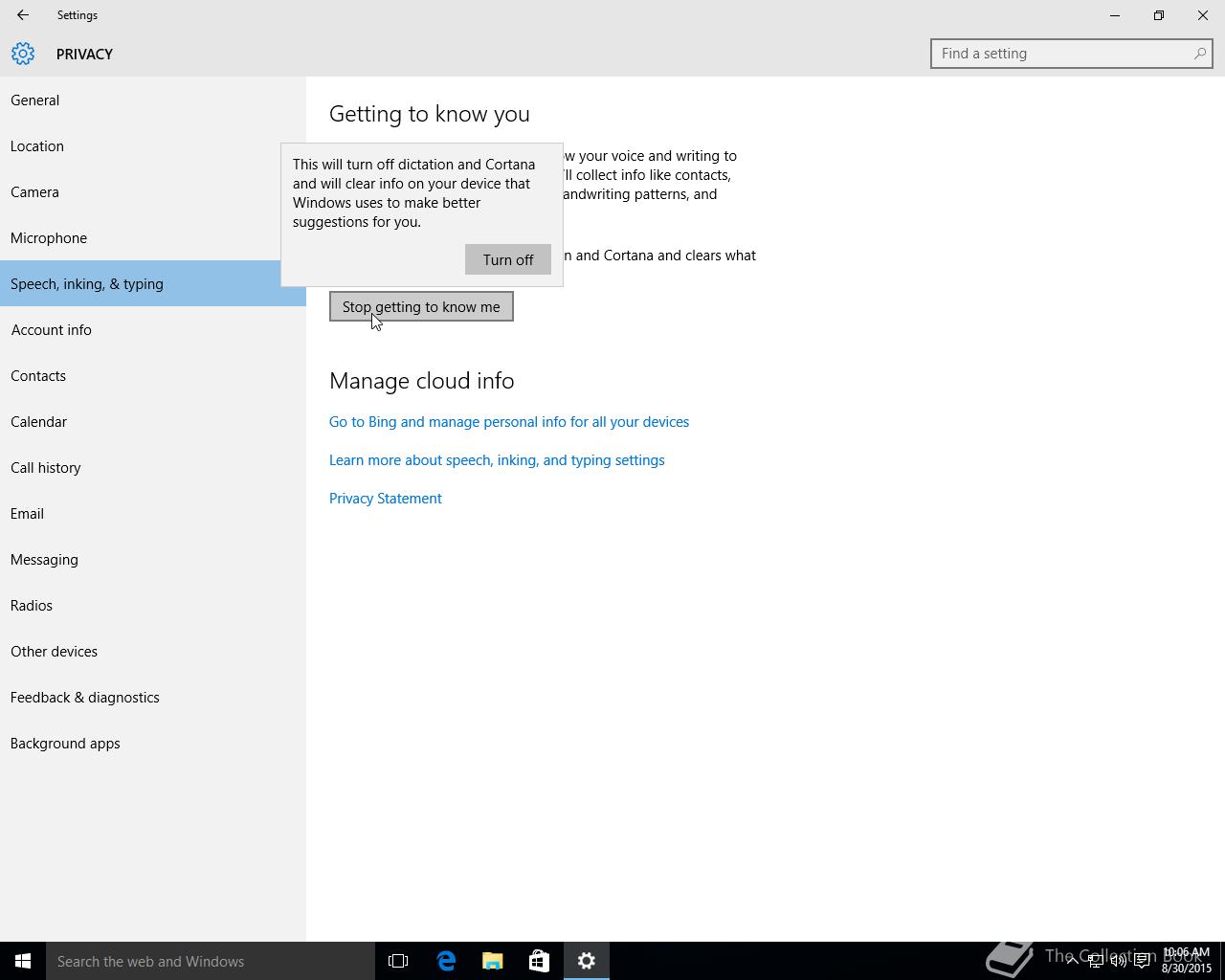
Task: Open Contacts privacy settings
Action: 153,375
